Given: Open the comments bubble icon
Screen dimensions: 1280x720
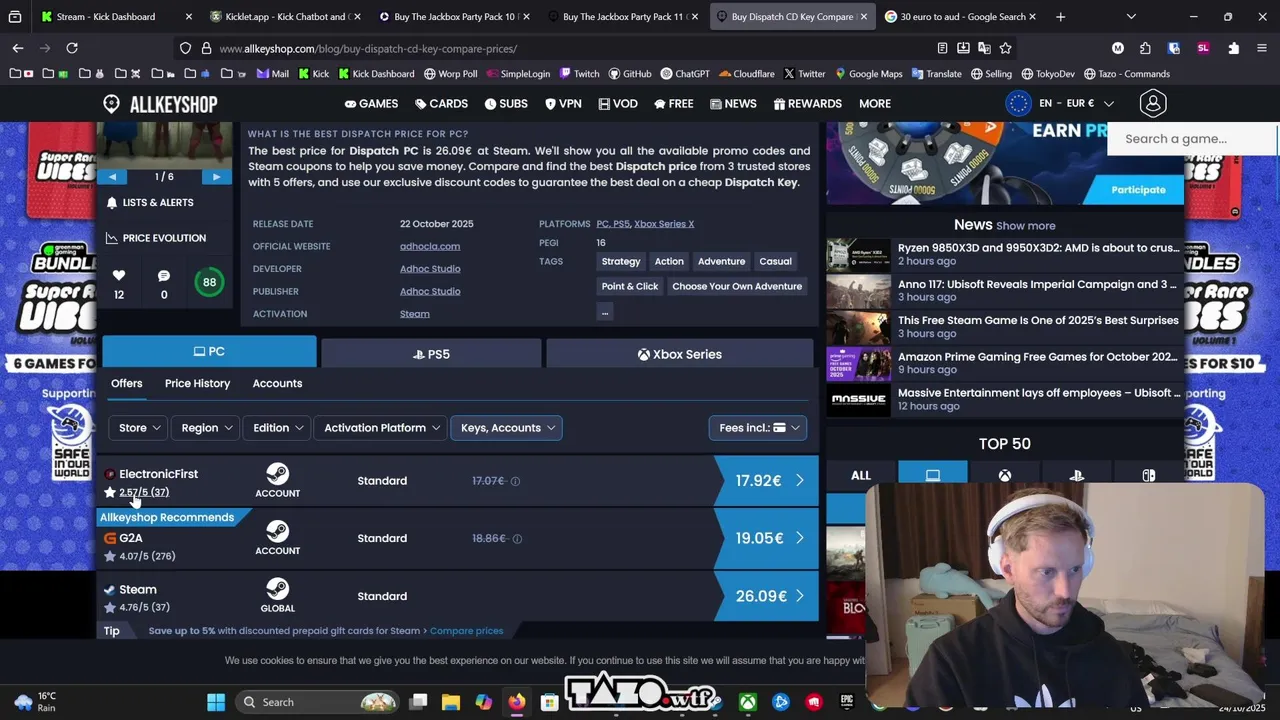Looking at the screenshot, I should tap(164, 275).
